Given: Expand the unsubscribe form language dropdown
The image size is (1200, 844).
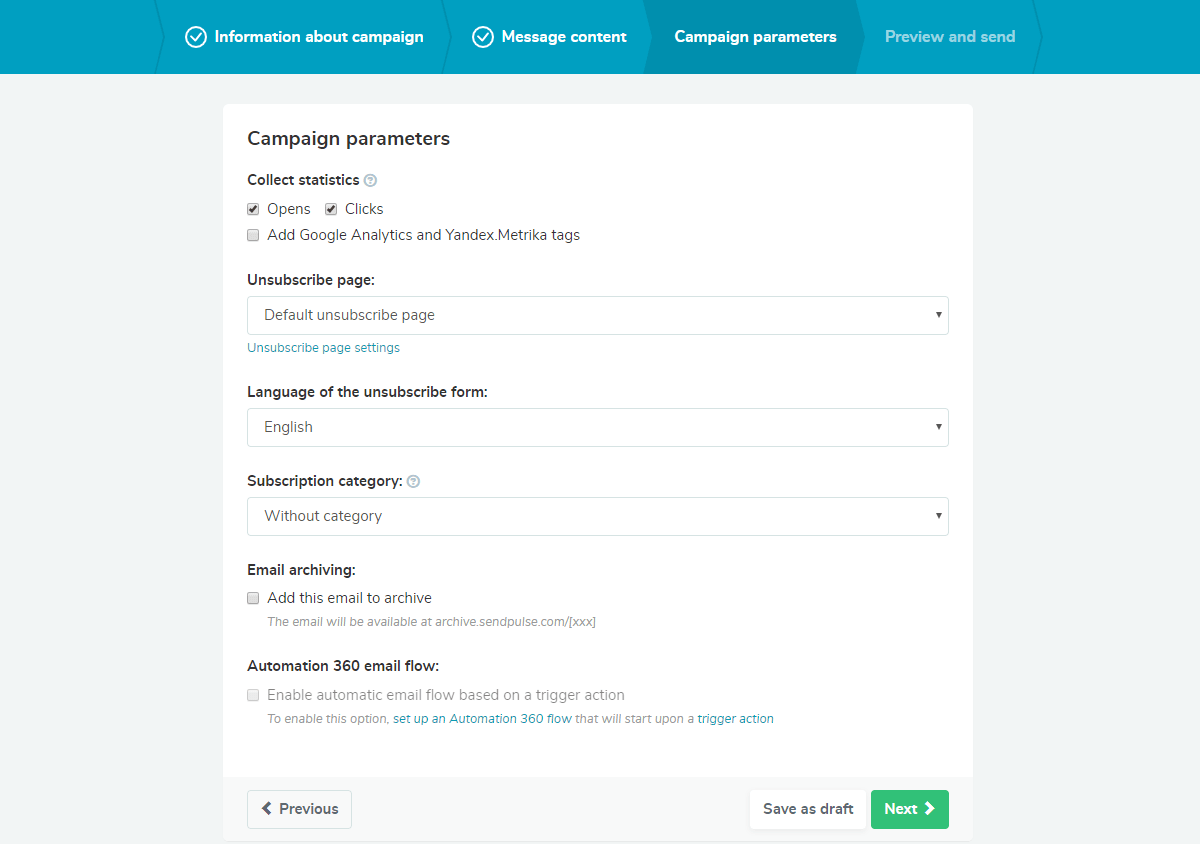Looking at the screenshot, I should tap(597, 427).
